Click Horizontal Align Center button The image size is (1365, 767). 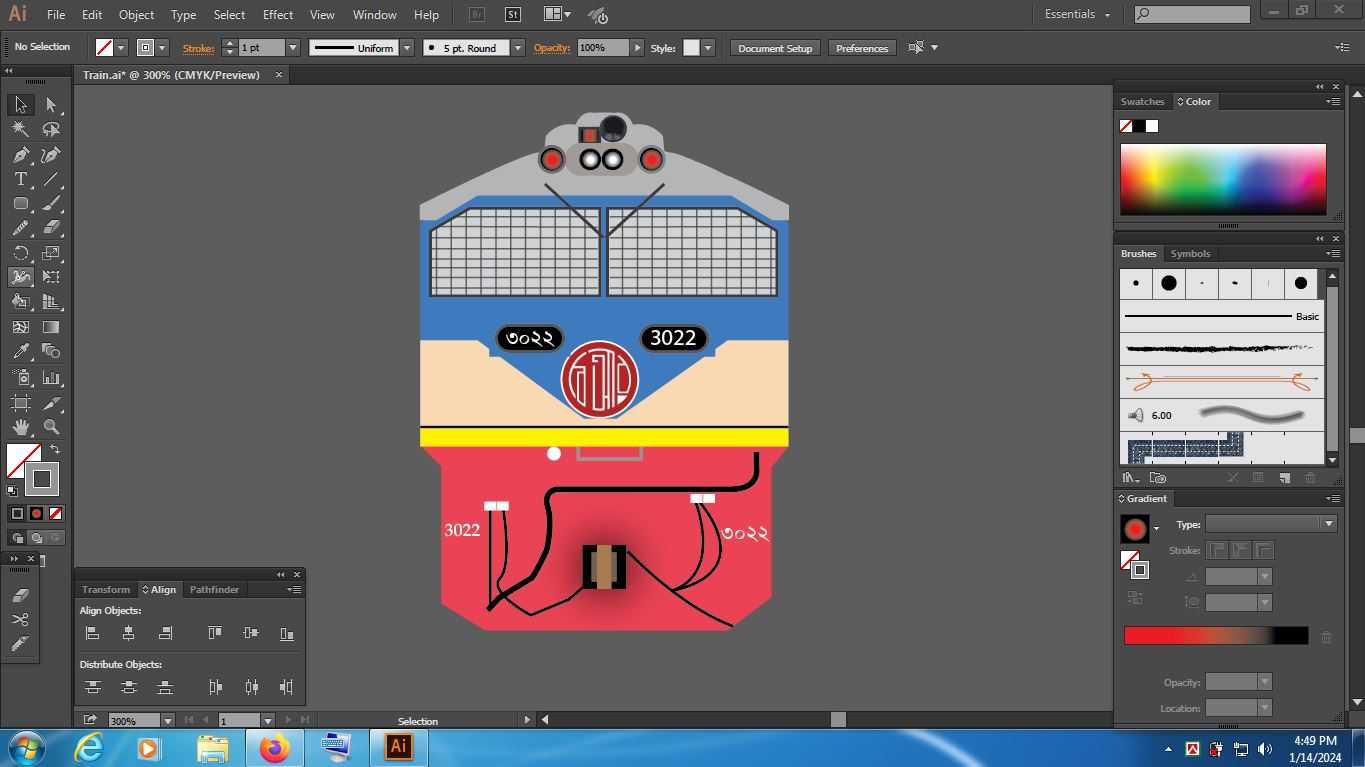(x=128, y=633)
